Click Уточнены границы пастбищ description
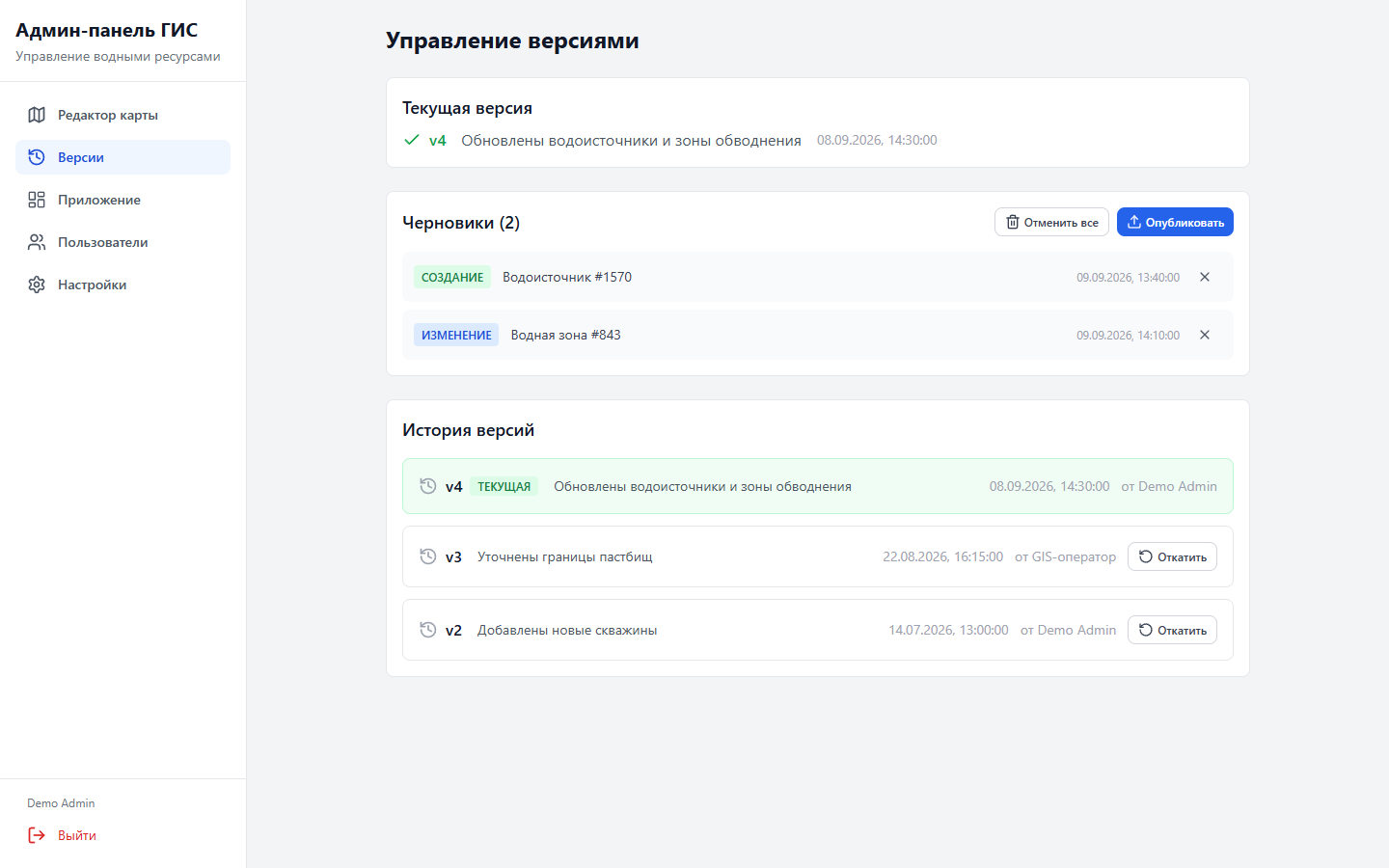1389x868 pixels. pyautogui.click(x=565, y=556)
